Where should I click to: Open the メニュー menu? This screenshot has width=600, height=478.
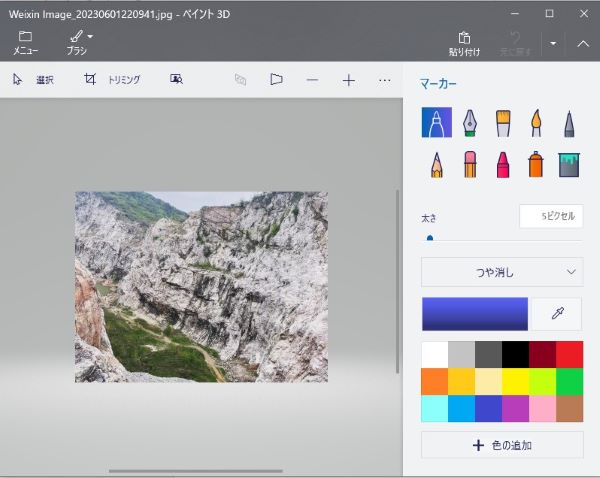(25, 42)
